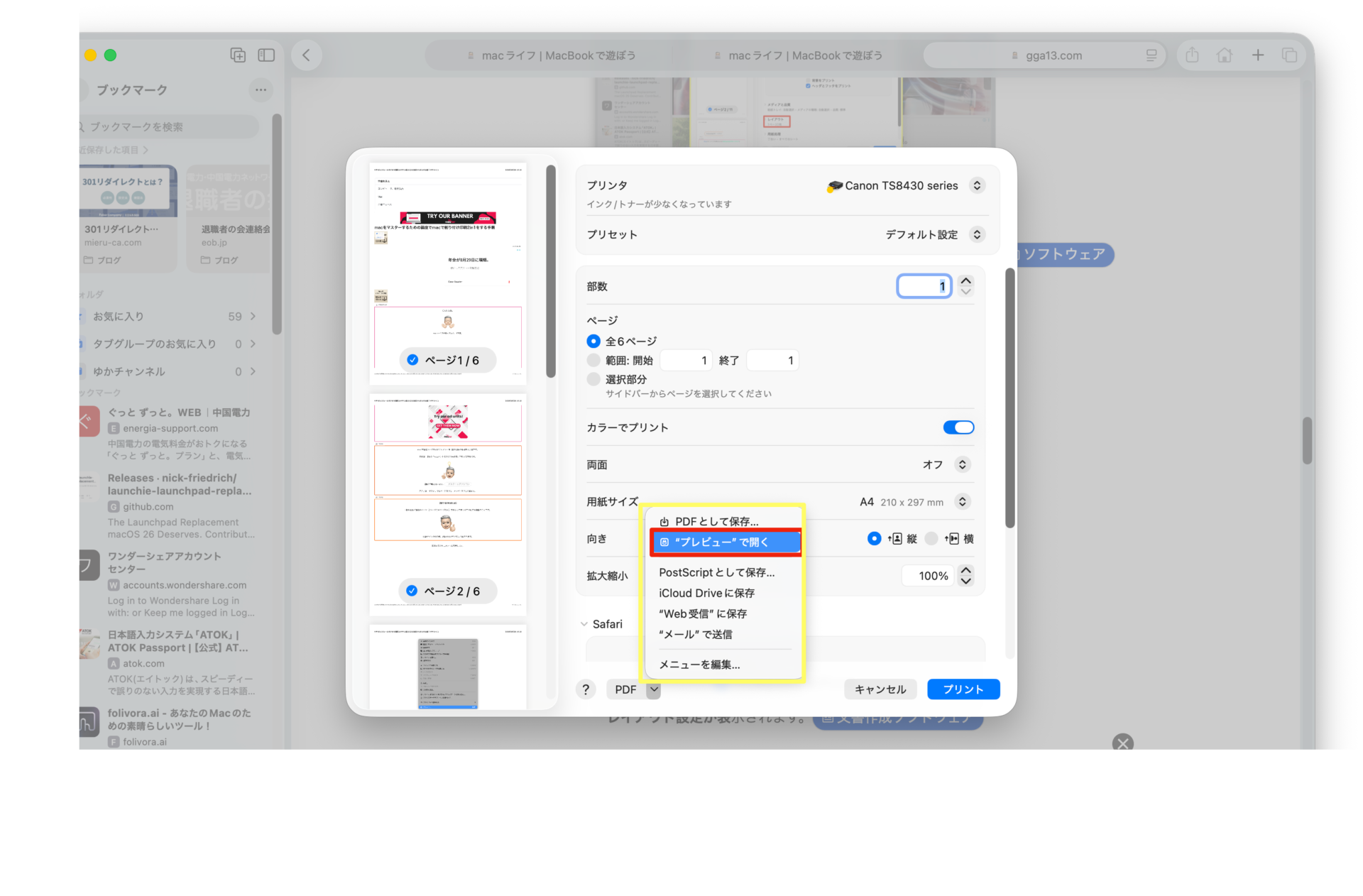Click the yellow minimize window button
This screenshot has height=896, width=1363.
pos(90,55)
